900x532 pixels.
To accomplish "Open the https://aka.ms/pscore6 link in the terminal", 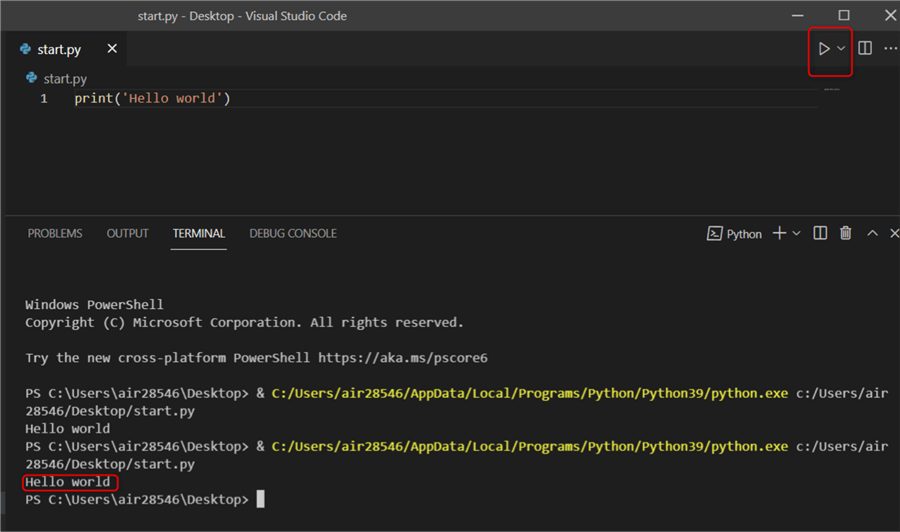I will pyautogui.click(x=402, y=357).
